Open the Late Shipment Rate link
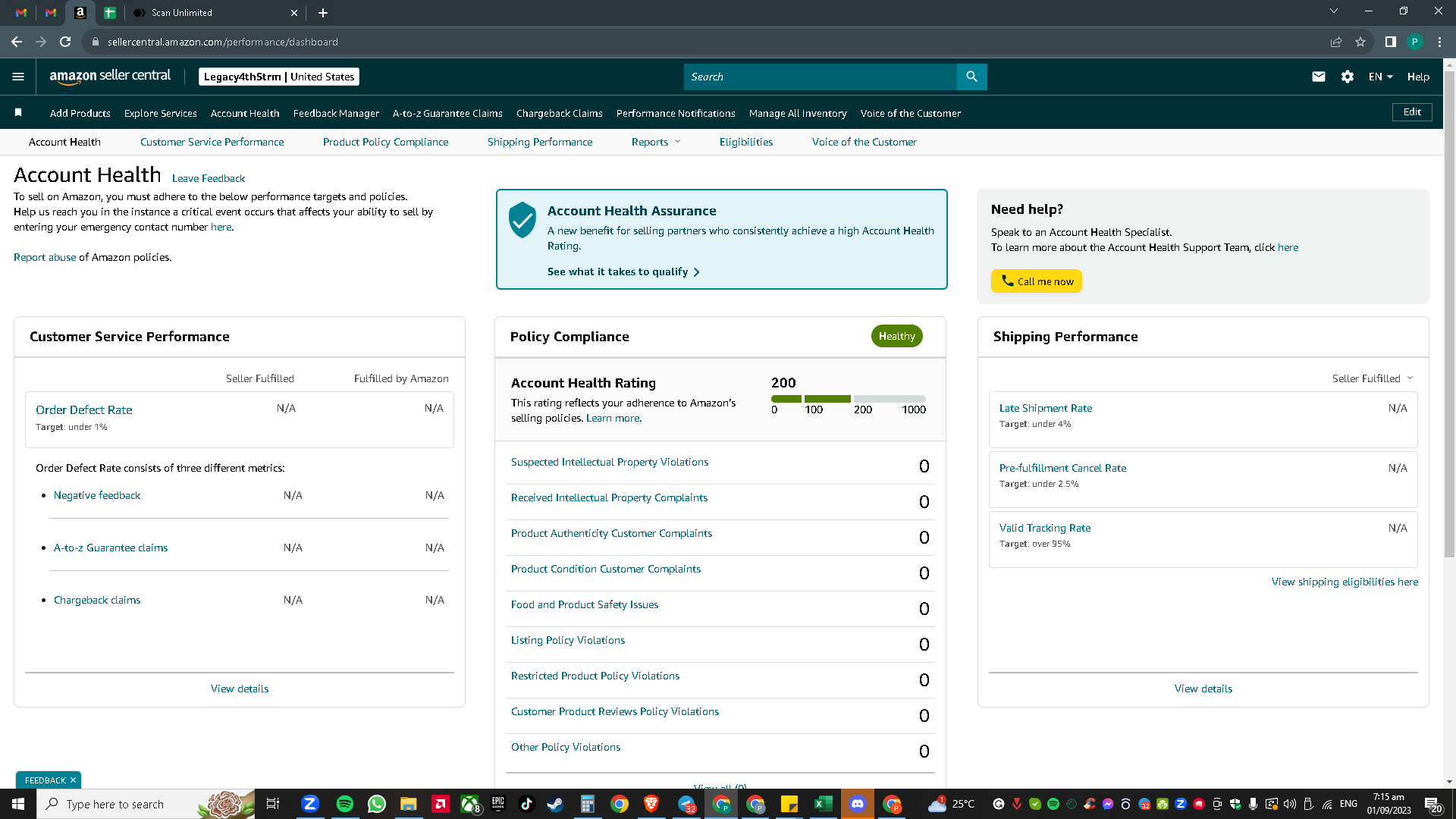1456x819 pixels. (1046, 408)
